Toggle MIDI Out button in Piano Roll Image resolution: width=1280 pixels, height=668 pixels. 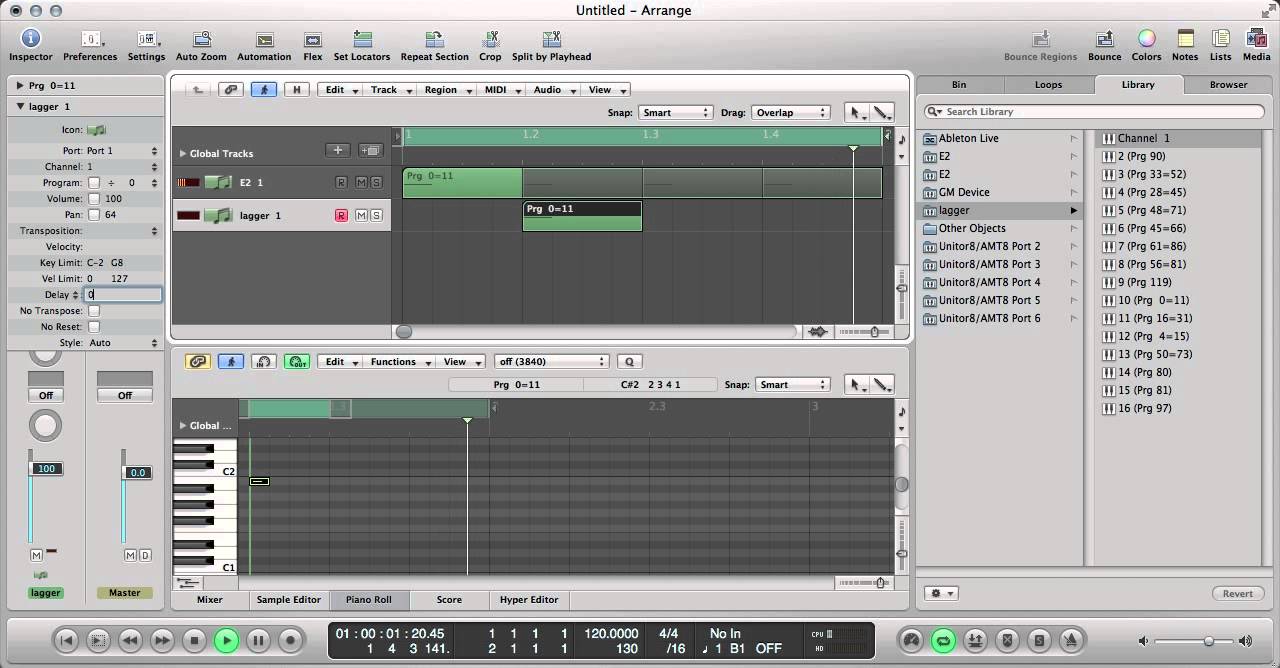(297, 362)
